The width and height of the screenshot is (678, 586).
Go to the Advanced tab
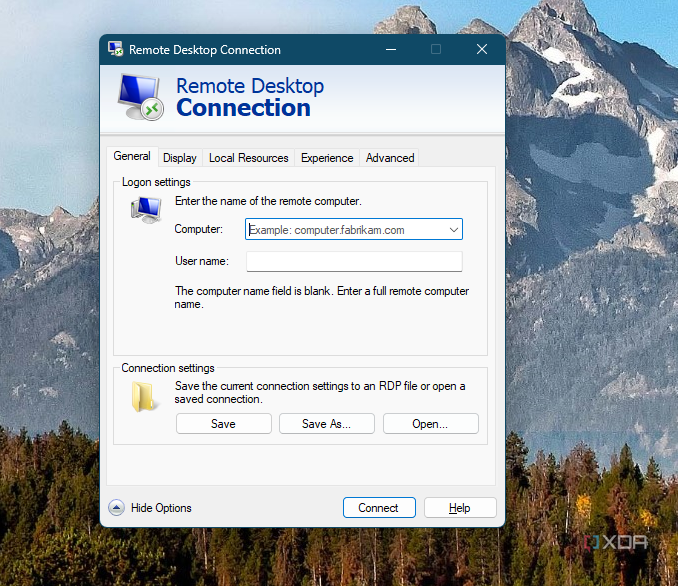(390, 158)
